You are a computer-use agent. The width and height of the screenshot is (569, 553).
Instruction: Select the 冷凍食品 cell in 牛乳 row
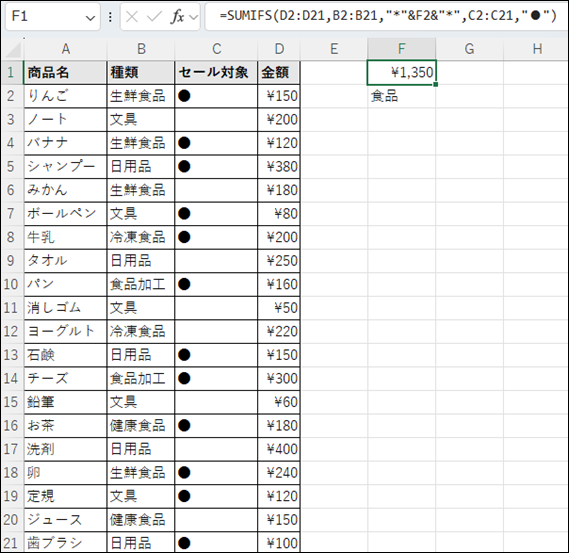(x=141, y=237)
